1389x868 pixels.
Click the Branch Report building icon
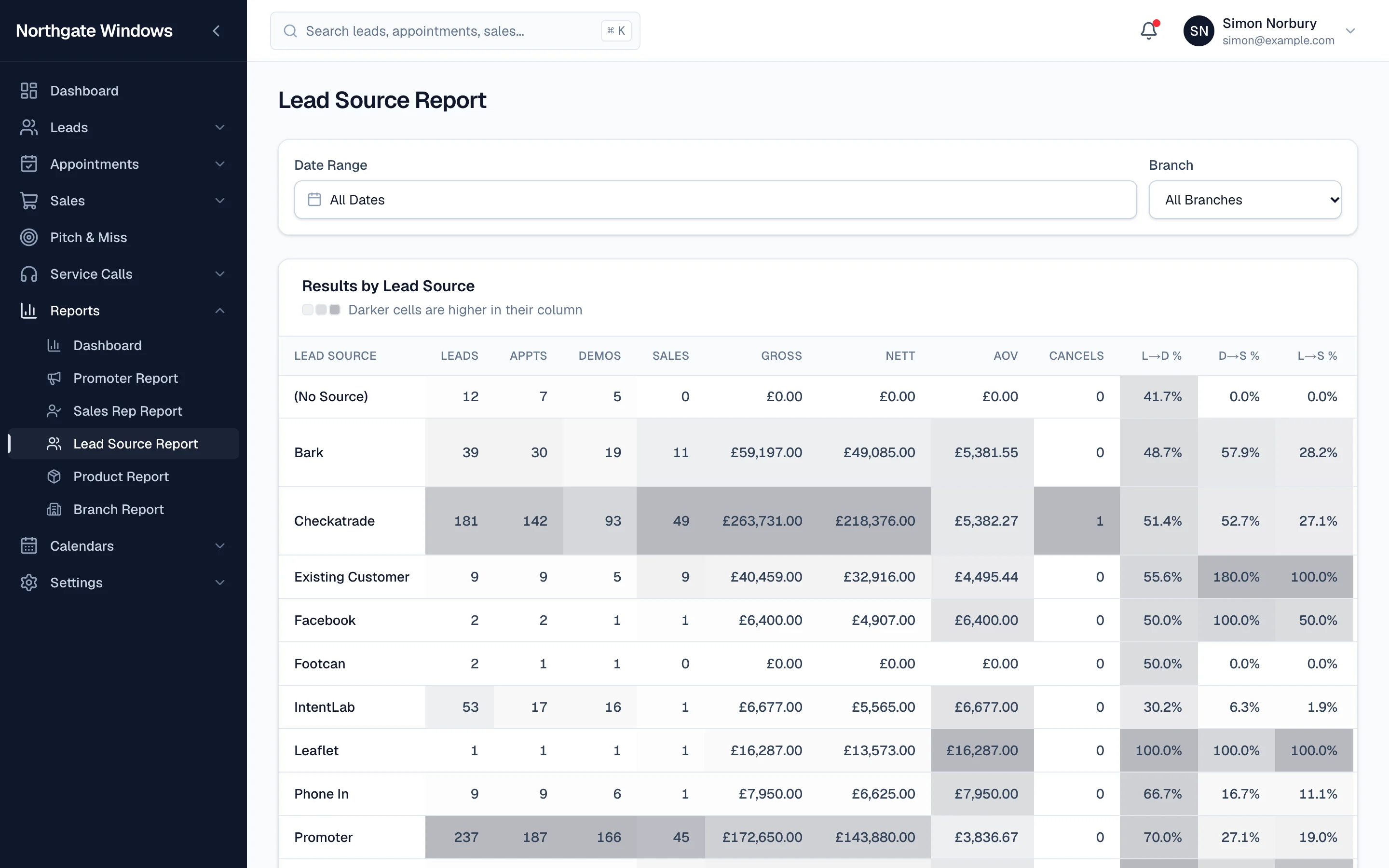54,509
